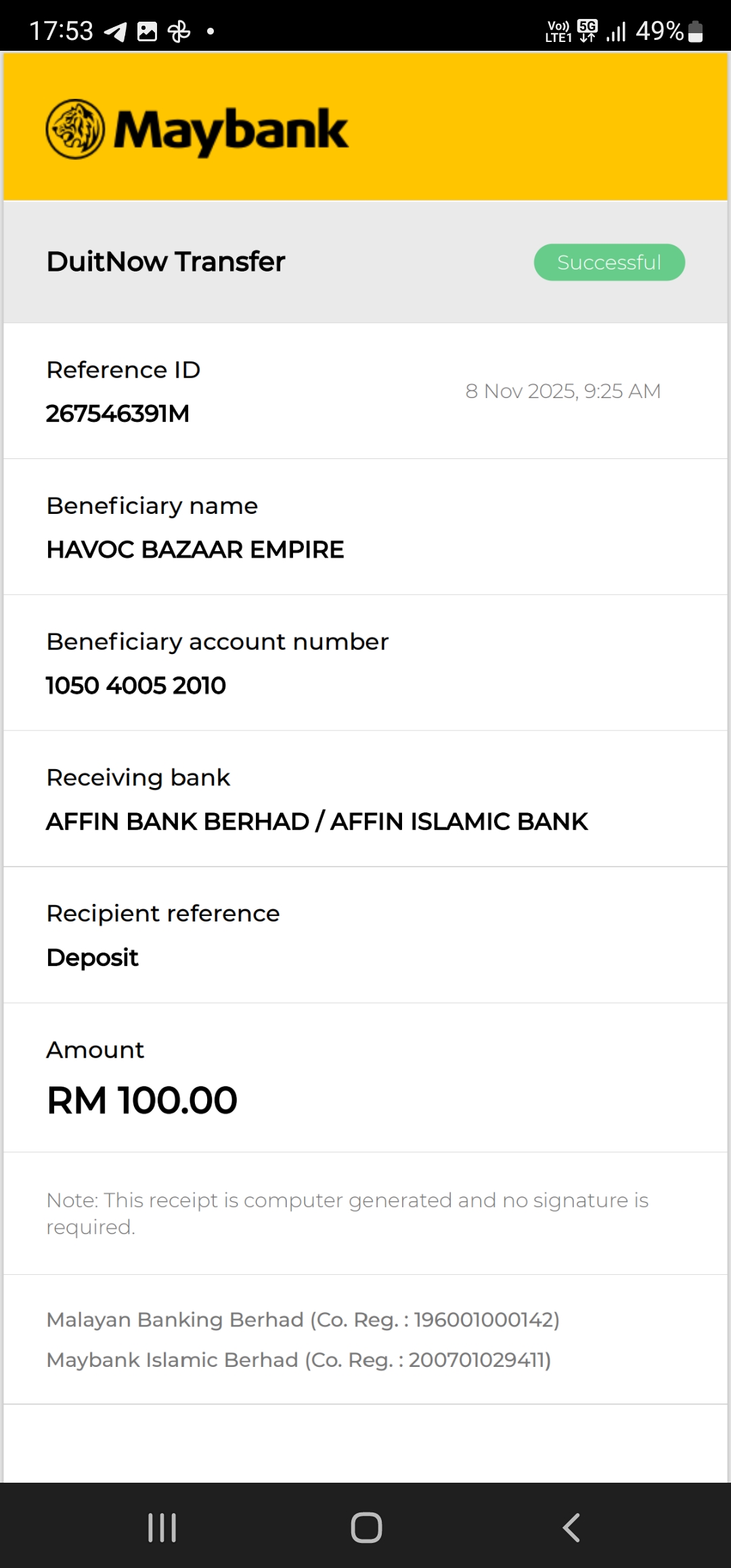Image resolution: width=731 pixels, height=1568 pixels.
Task: Tap the Reference ID 267546391M
Action: tap(118, 414)
